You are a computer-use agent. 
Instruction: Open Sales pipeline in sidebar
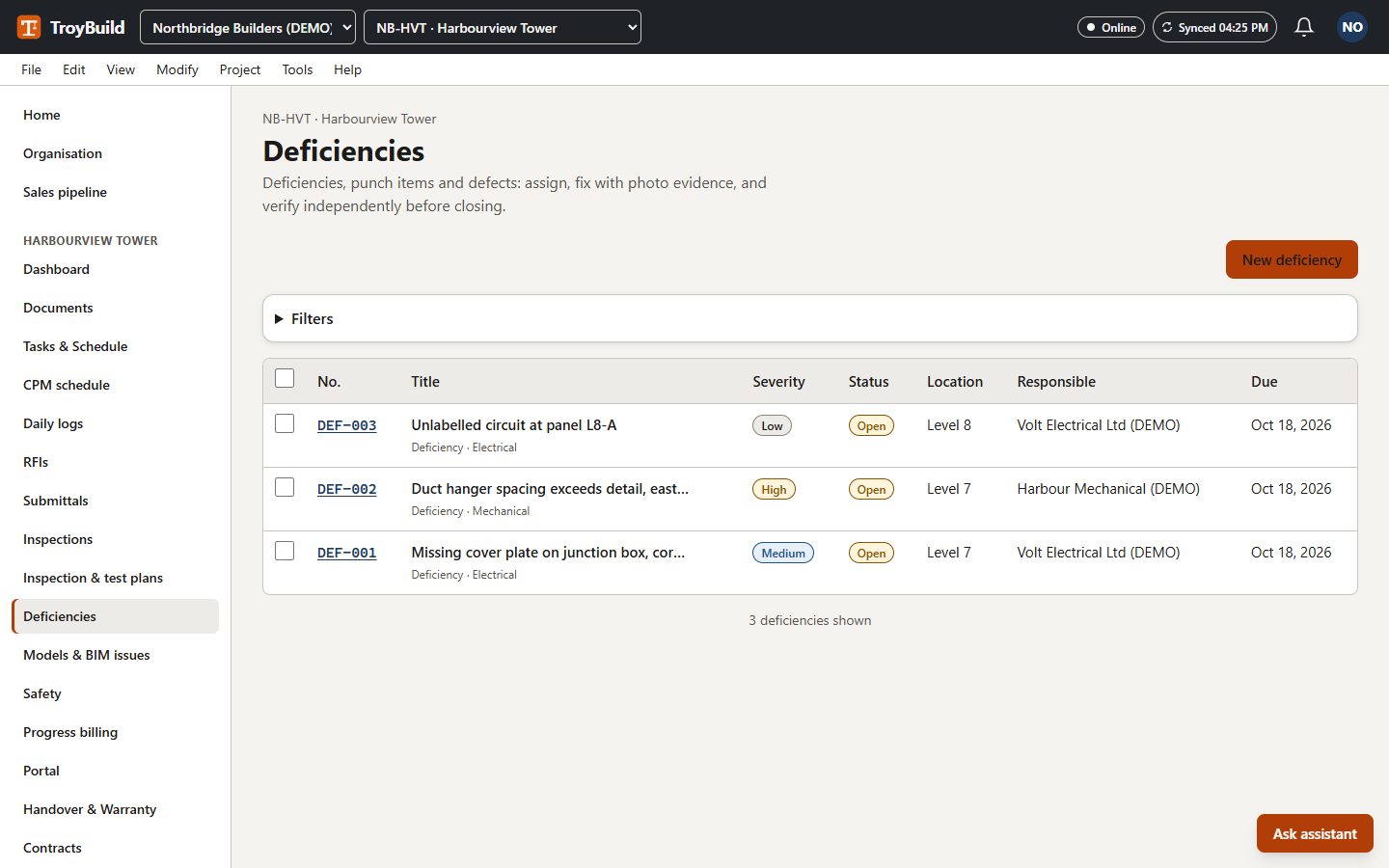click(x=116, y=192)
